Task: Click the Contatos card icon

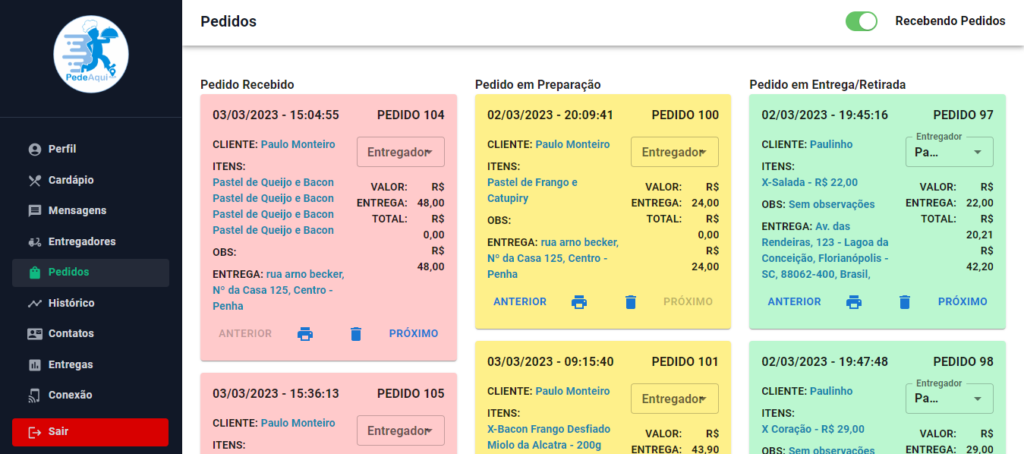Action: pyautogui.click(x=35, y=334)
